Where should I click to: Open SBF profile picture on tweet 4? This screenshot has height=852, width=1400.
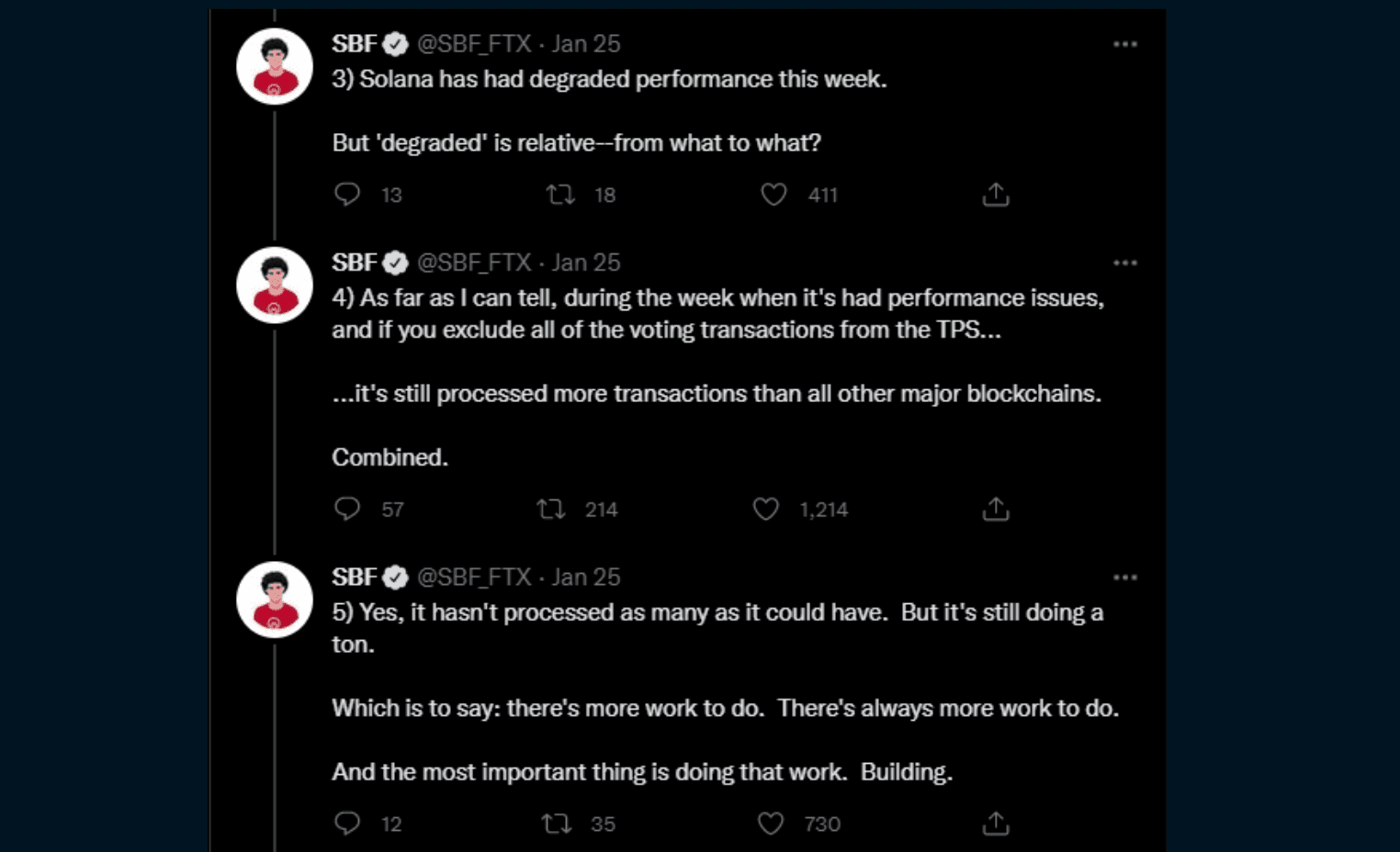[275, 285]
